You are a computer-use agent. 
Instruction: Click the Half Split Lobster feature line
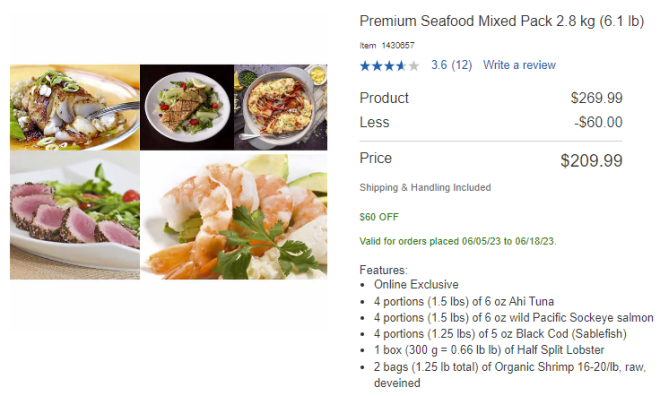point(489,350)
